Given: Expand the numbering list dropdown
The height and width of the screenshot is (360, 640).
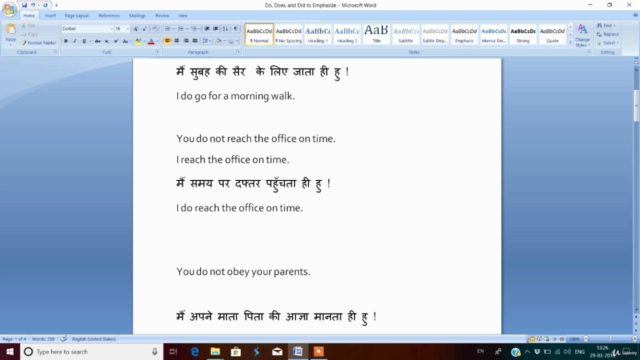Looking at the screenshot, I should click(x=187, y=29).
